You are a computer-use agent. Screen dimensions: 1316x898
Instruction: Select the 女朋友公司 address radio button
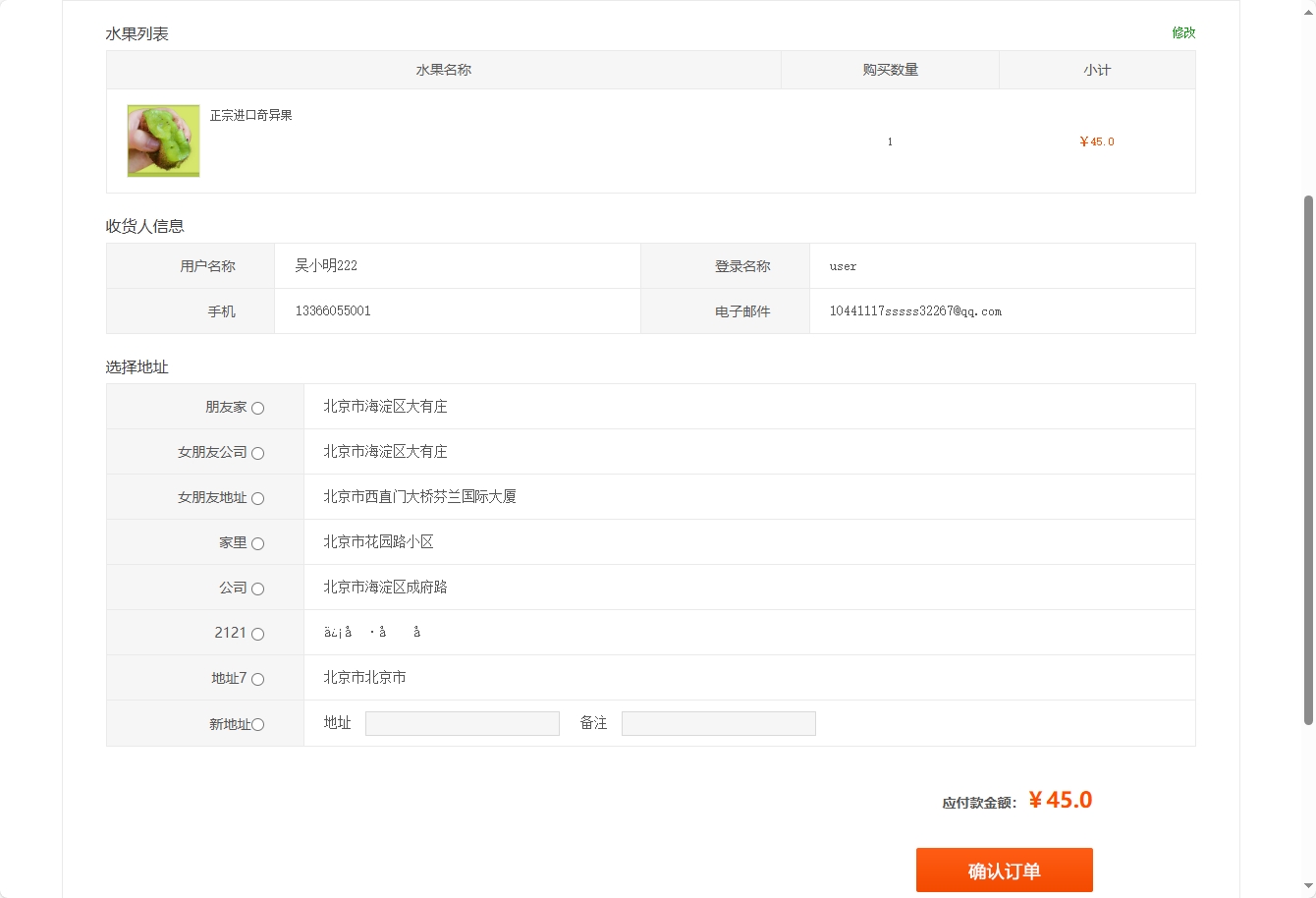tap(256, 453)
